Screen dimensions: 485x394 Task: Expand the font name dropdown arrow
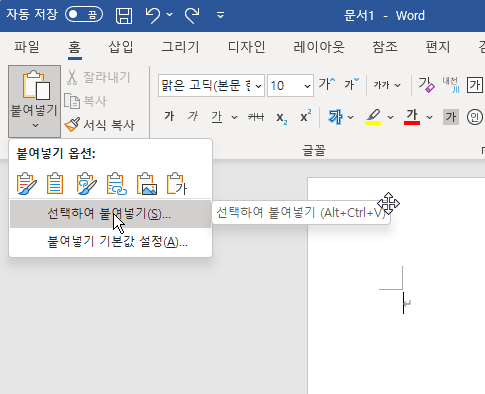click(x=258, y=86)
